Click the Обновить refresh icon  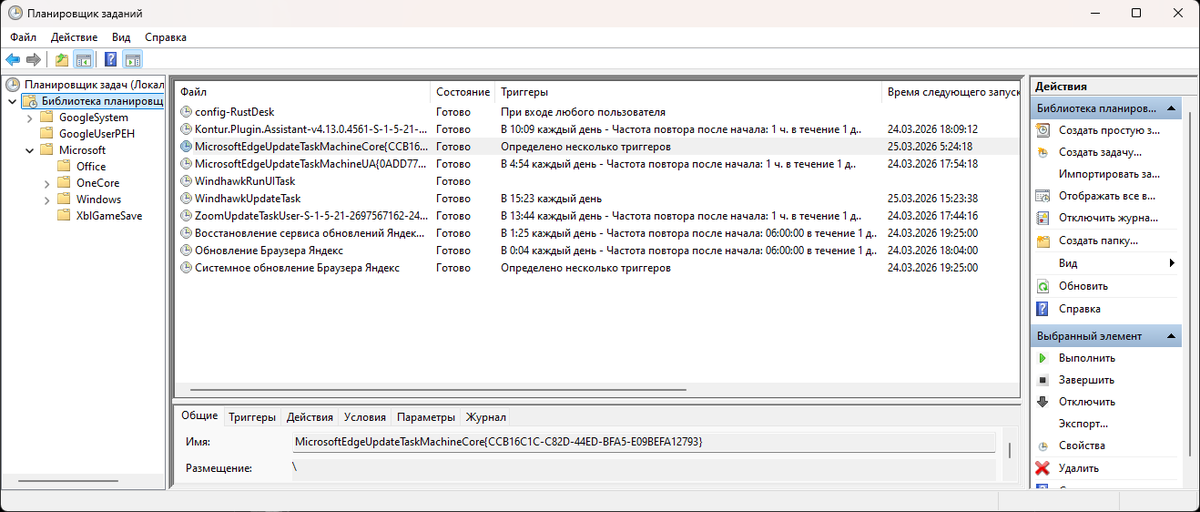click(x=1042, y=286)
